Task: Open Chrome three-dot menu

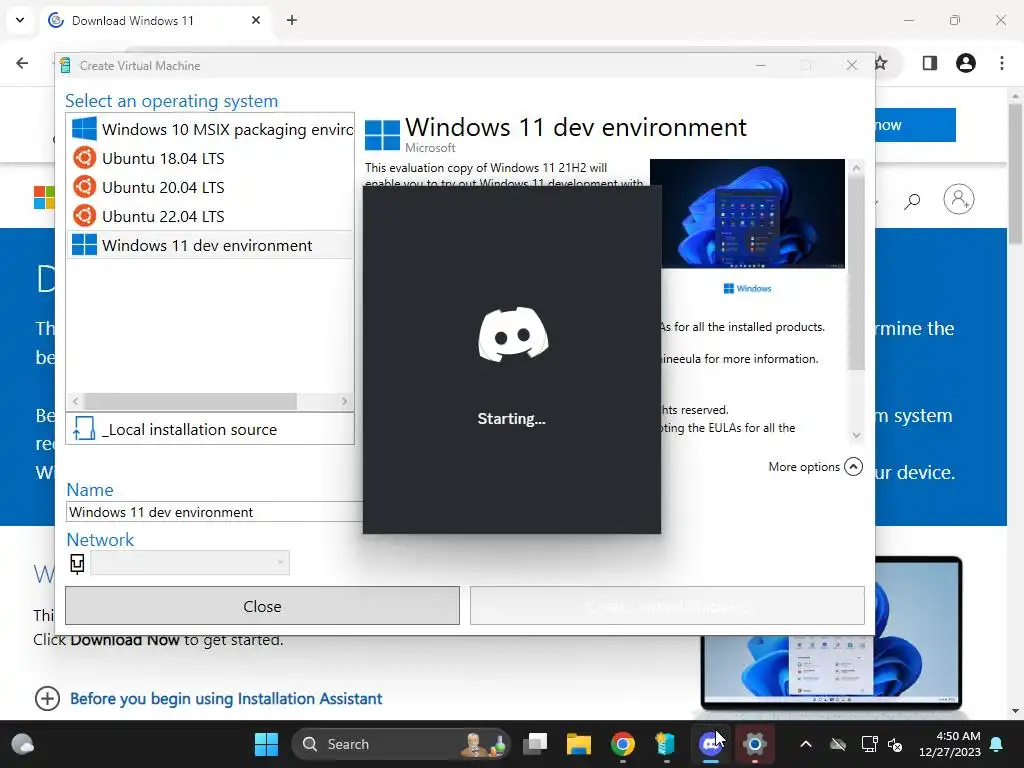Action: (x=1002, y=63)
